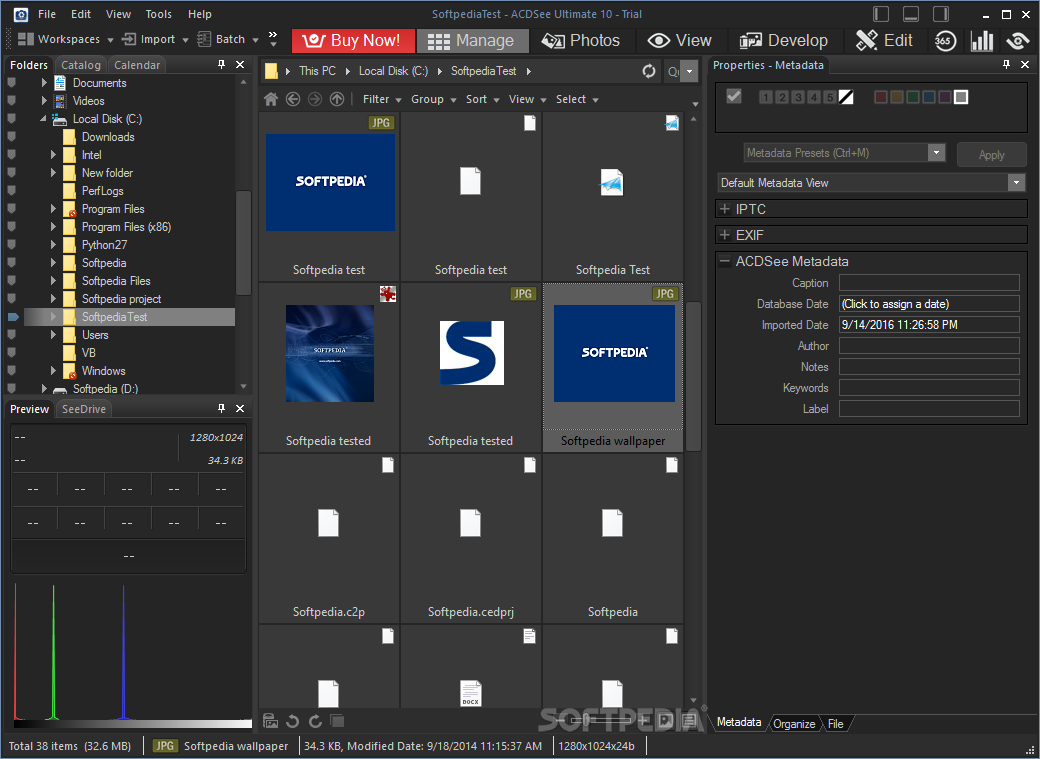Switch to the Organize tab
This screenshot has width=1040, height=759.
pos(794,724)
